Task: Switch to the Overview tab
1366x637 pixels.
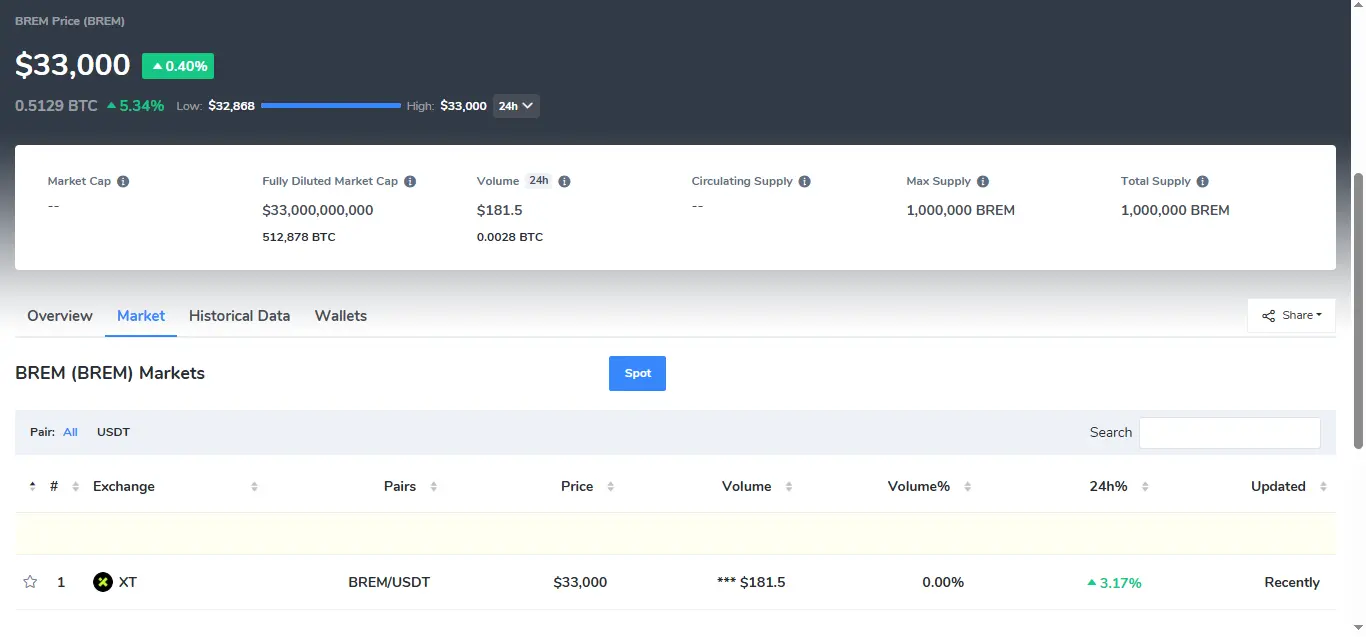Action: [x=60, y=316]
